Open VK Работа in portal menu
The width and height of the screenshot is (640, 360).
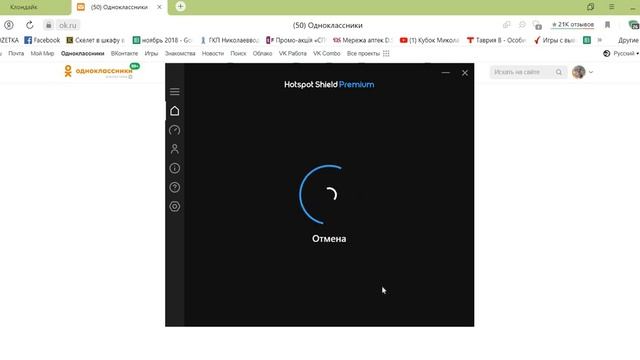point(292,53)
